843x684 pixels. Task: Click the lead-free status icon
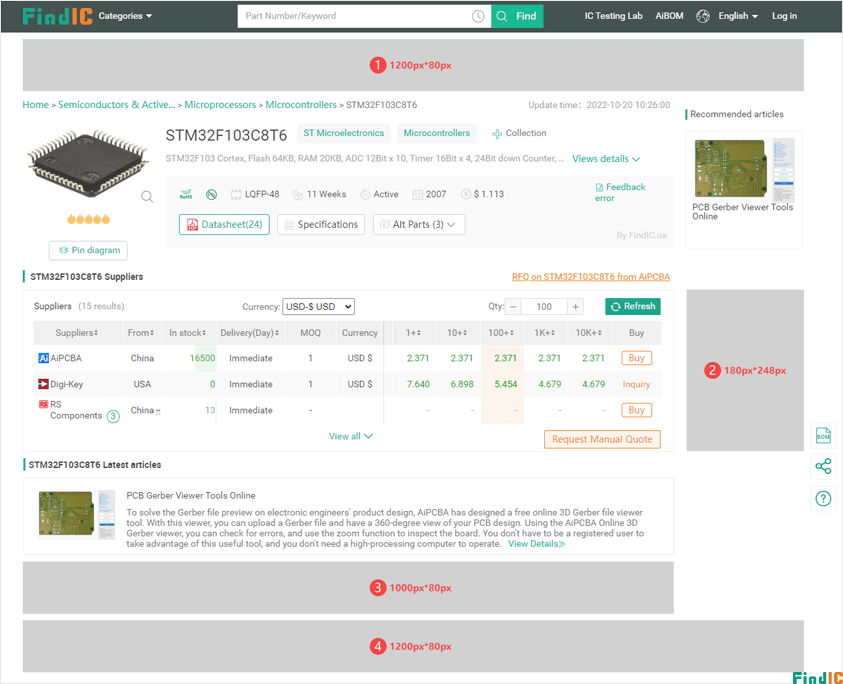click(211, 194)
